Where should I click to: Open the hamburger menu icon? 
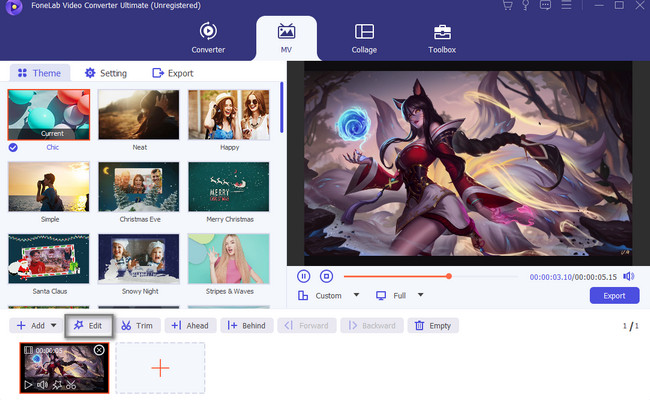pyautogui.click(x=566, y=5)
